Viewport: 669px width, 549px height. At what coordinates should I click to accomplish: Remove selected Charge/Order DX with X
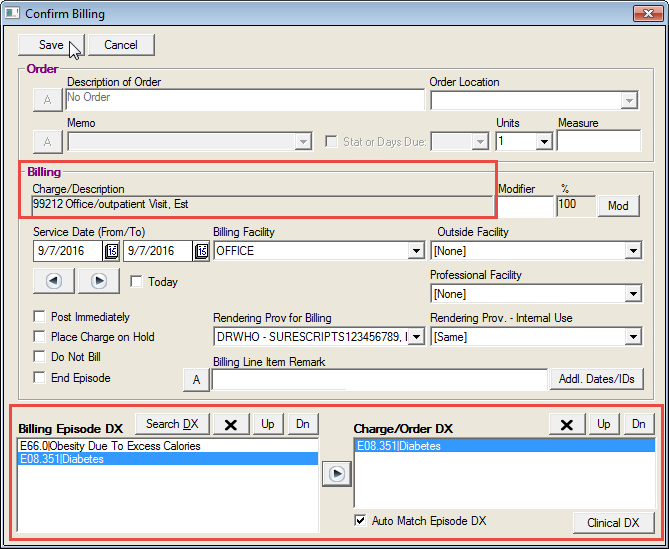[x=567, y=424]
